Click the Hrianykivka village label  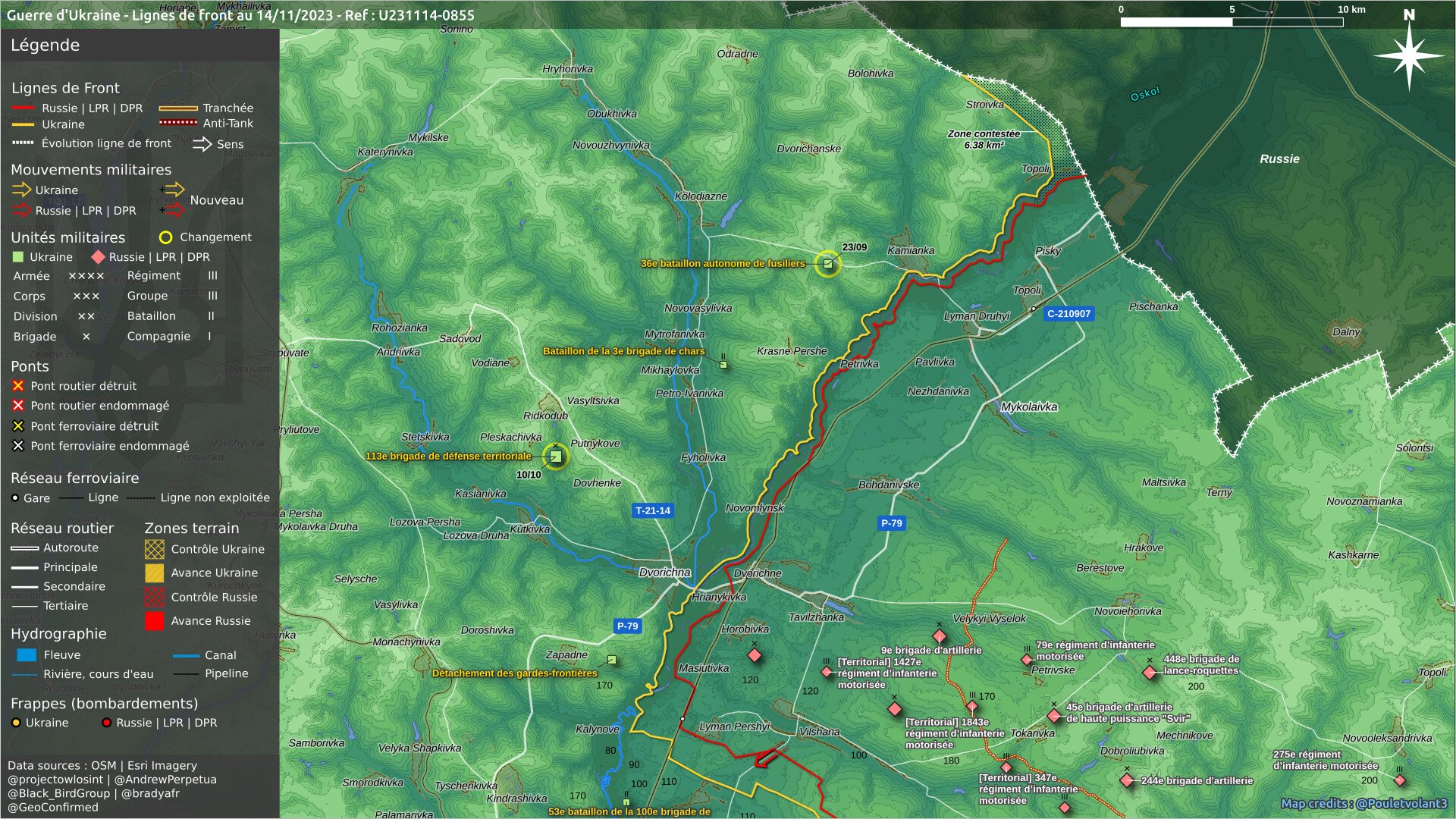[x=719, y=598]
